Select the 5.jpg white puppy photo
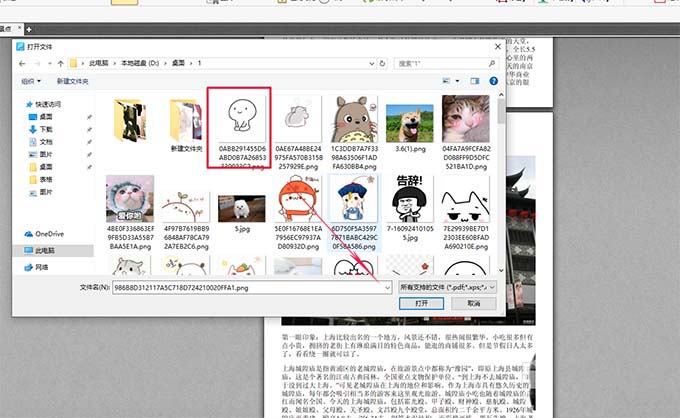The width and height of the screenshot is (680, 418). point(242,213)
